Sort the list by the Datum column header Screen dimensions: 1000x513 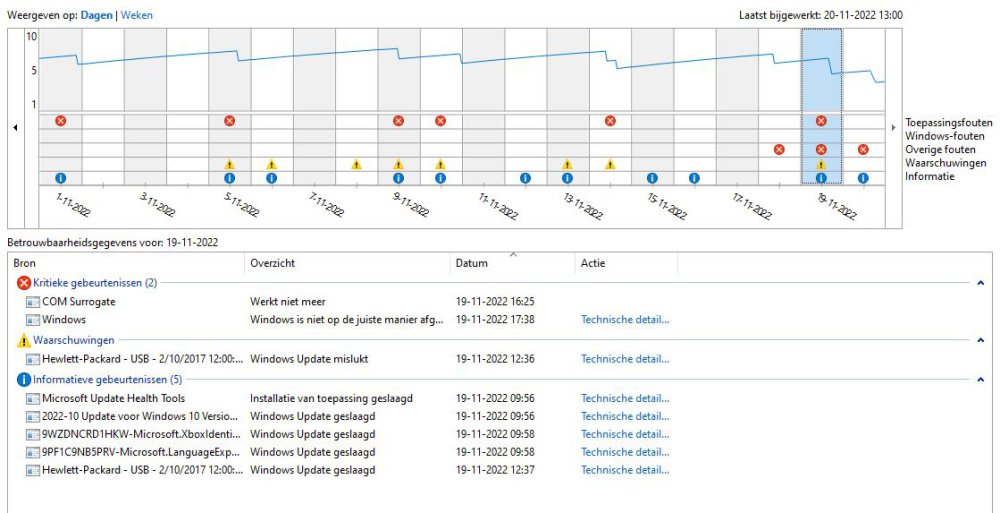[472, 264]
